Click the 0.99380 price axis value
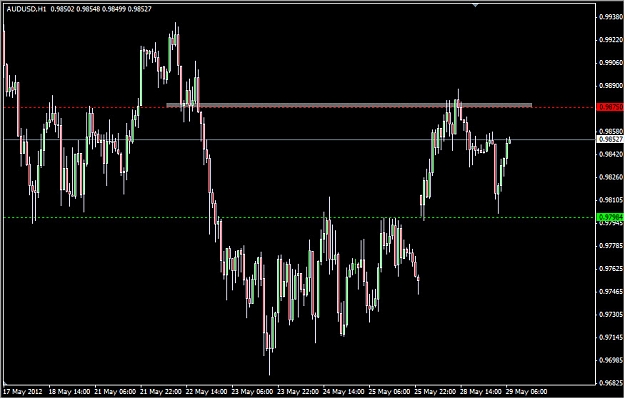The height and width of the screenshot is (399, 625). 611,17
